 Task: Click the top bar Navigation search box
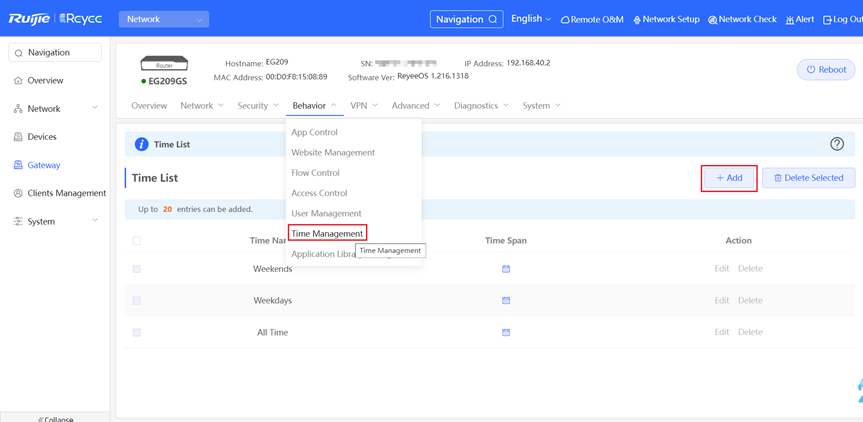pyautogui.click(x=467, y=19)
